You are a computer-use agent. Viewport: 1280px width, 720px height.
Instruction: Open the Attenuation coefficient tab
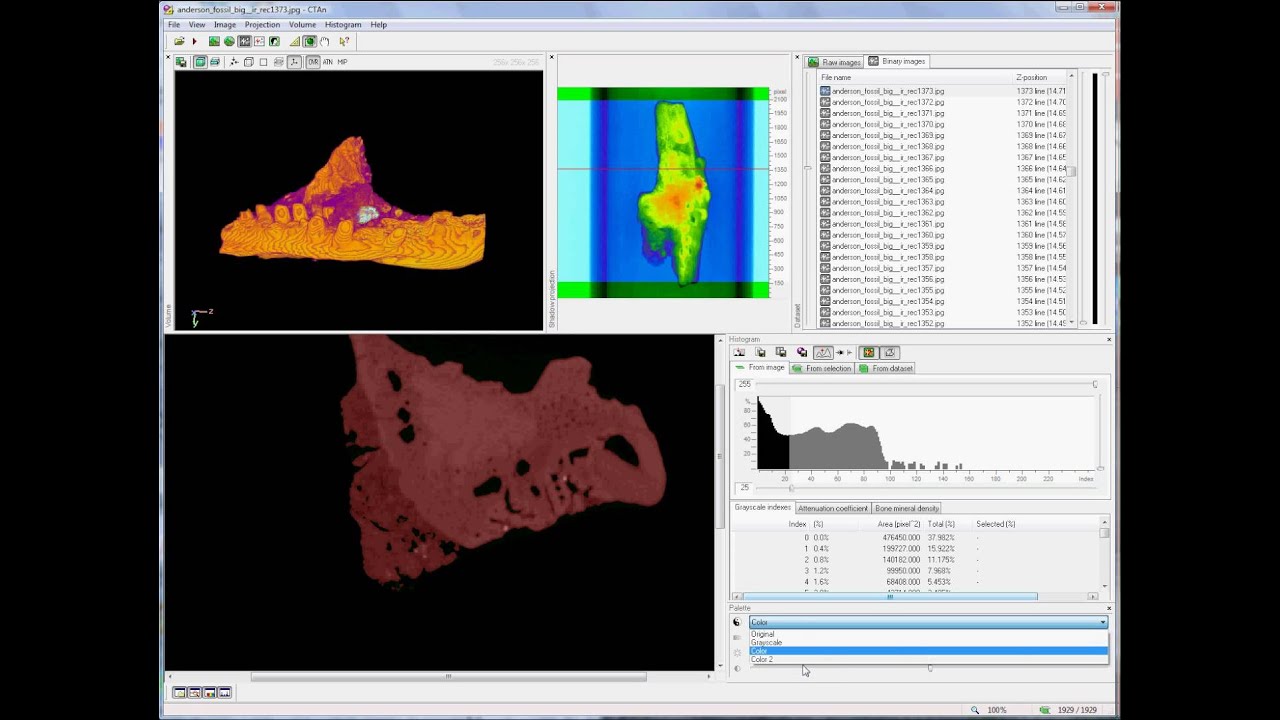click(833, 508)
